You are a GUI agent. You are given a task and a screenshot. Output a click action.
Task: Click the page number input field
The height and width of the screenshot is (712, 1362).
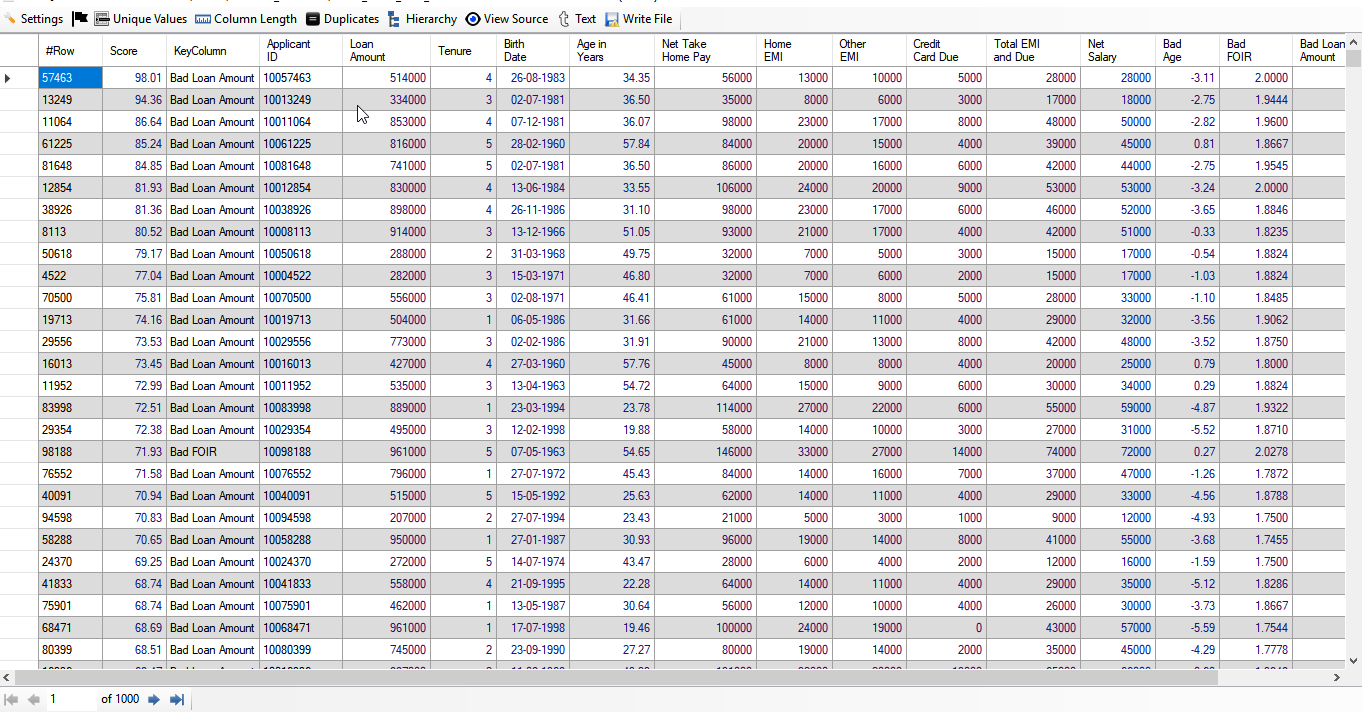tap(70, 699)
